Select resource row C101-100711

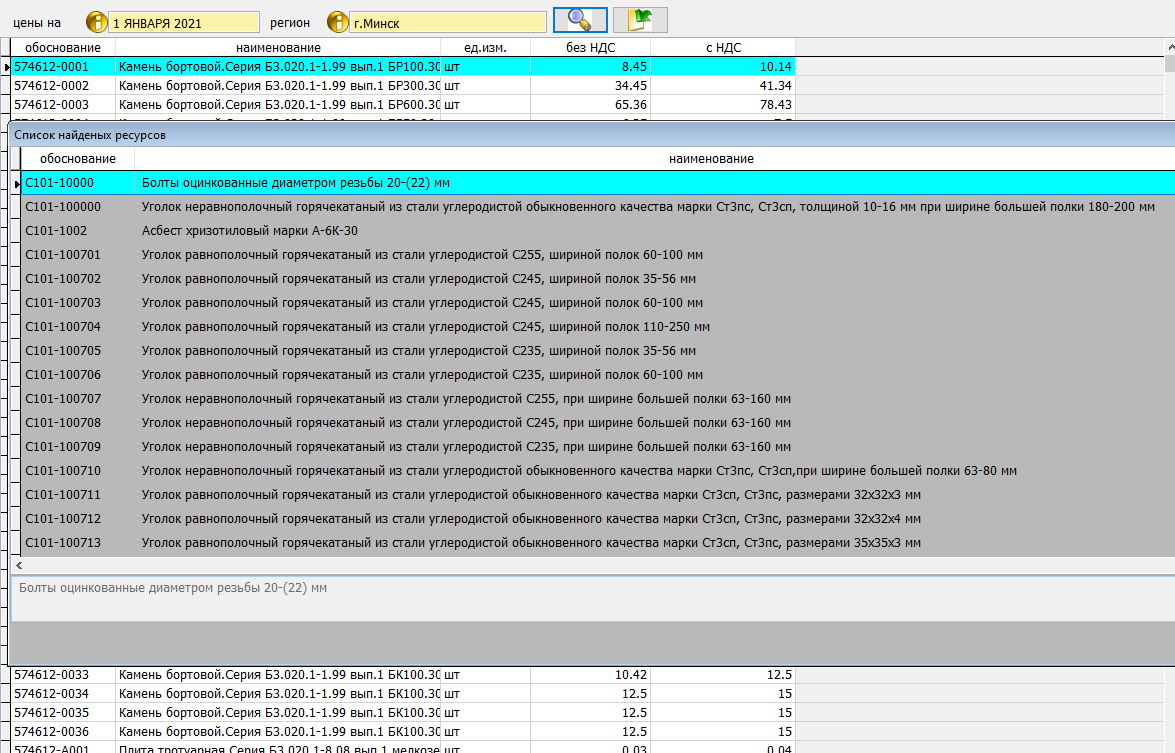[x=598, y=495]
